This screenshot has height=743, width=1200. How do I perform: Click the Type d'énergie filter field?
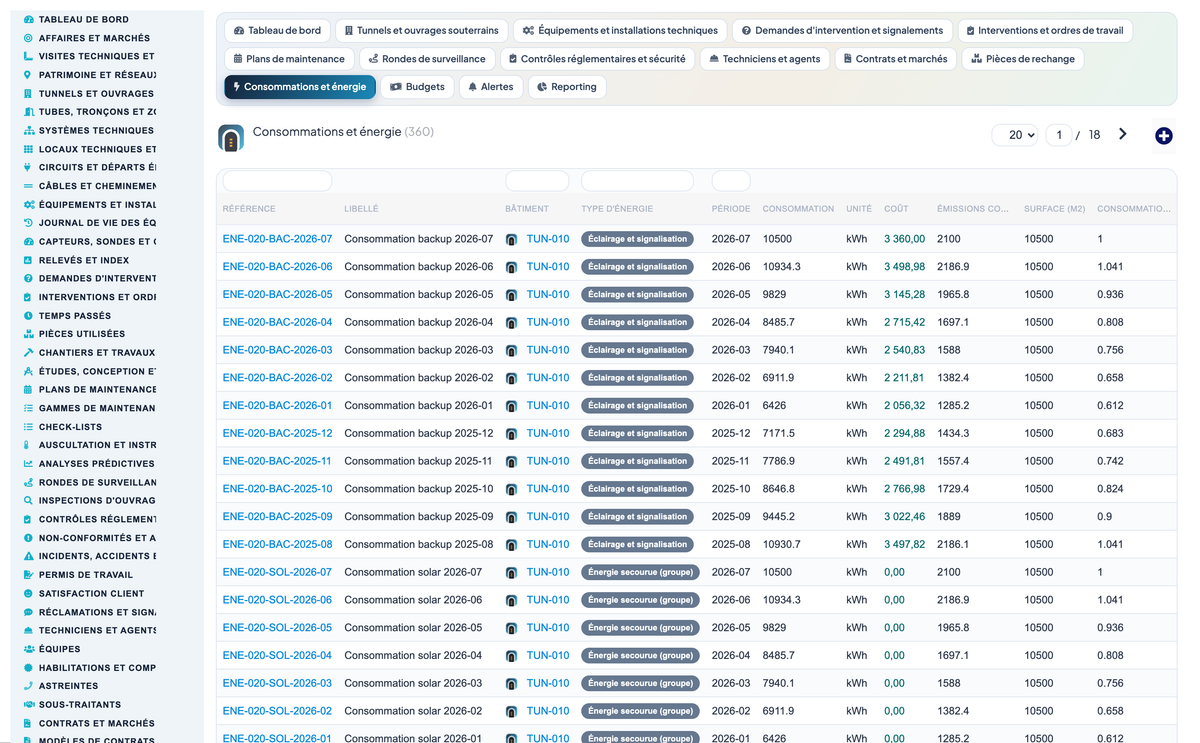[x=637, y=181]
